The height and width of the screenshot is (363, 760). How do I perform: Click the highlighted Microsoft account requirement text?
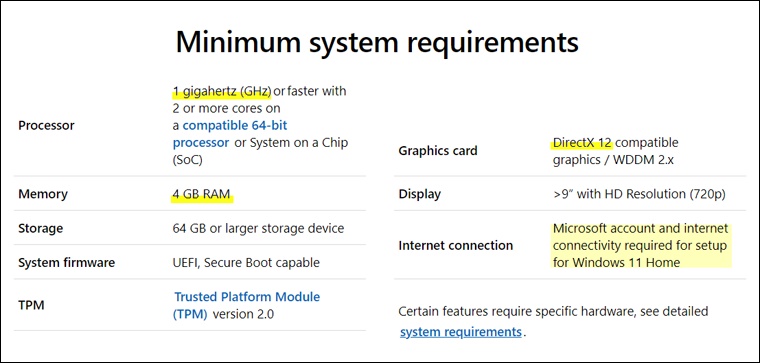pos(641,245)
